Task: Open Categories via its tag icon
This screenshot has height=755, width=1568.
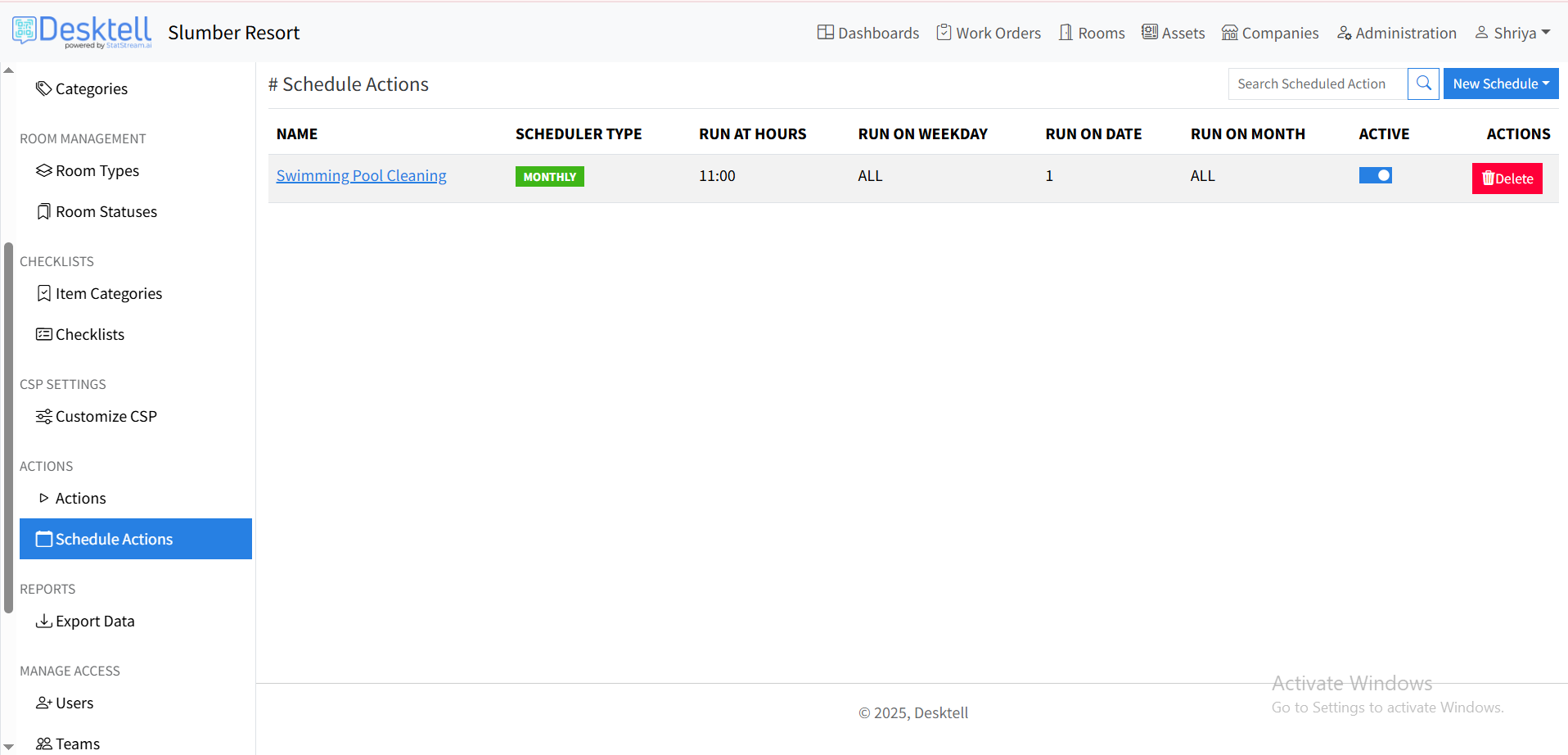Action: [x=44, y=88]
